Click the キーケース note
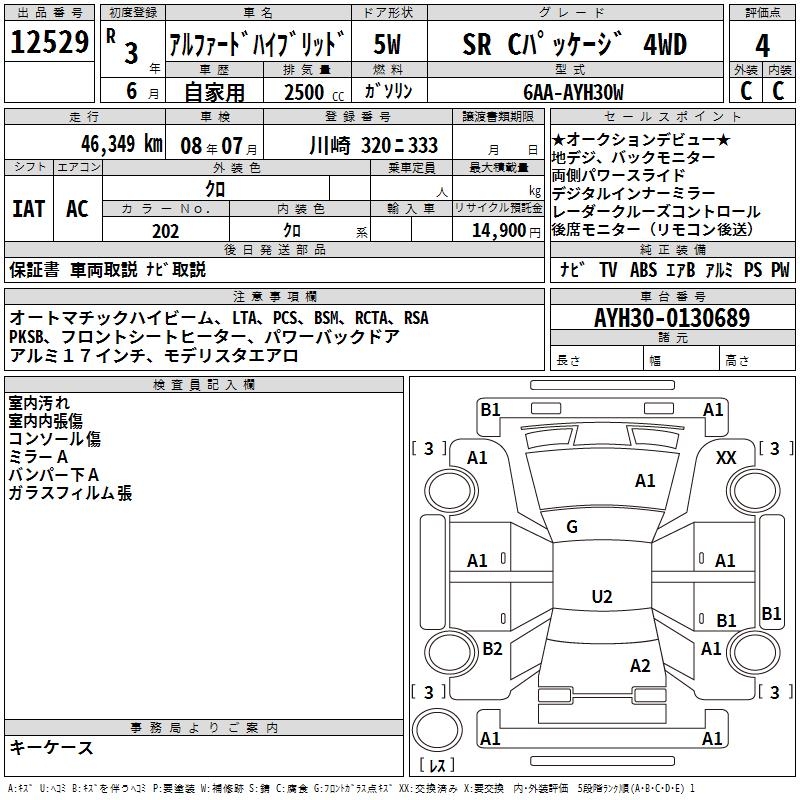The height and width of the screenshot is (800, 800). 52,747
